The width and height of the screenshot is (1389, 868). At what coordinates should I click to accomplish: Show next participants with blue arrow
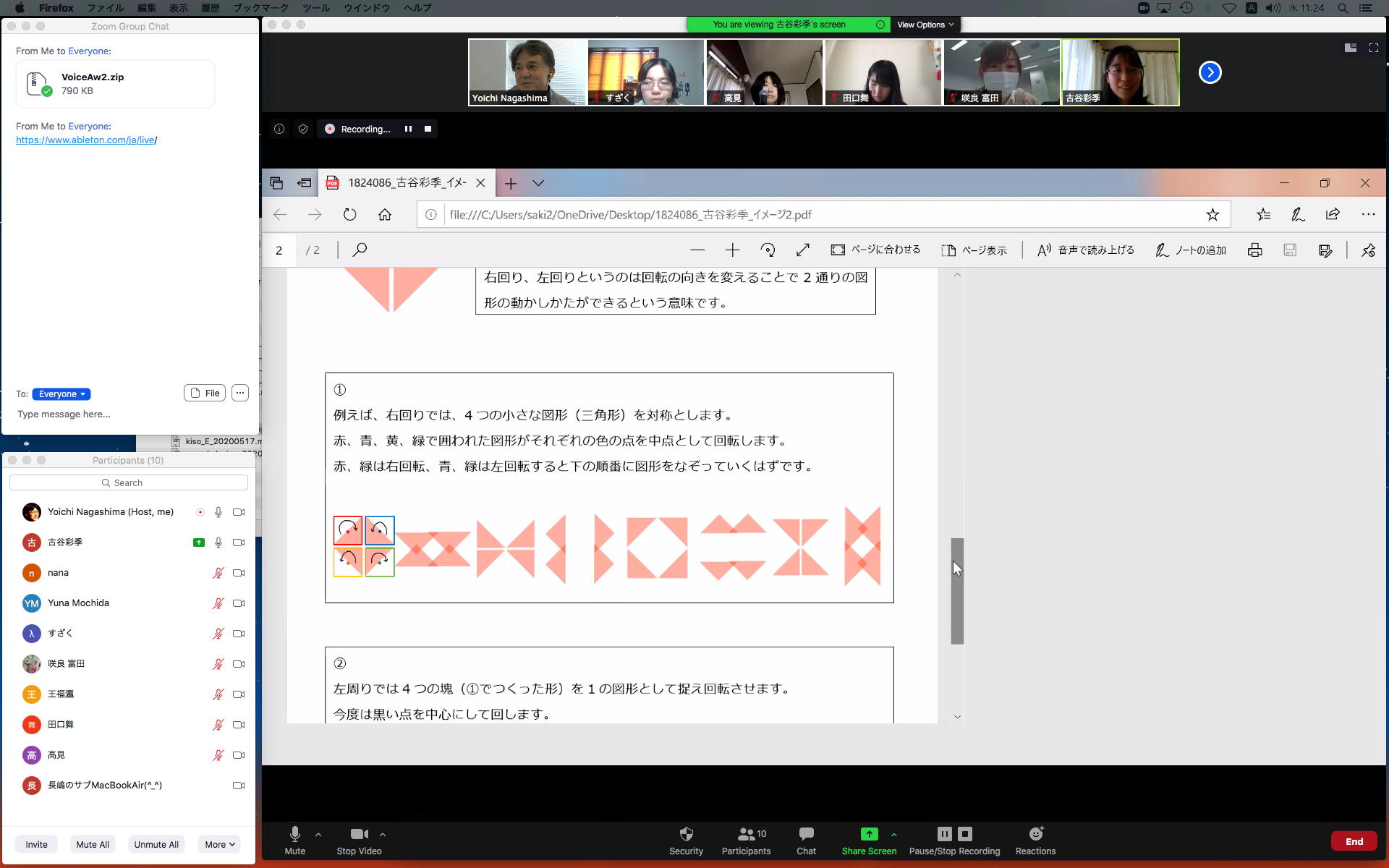click(1210, 72)
